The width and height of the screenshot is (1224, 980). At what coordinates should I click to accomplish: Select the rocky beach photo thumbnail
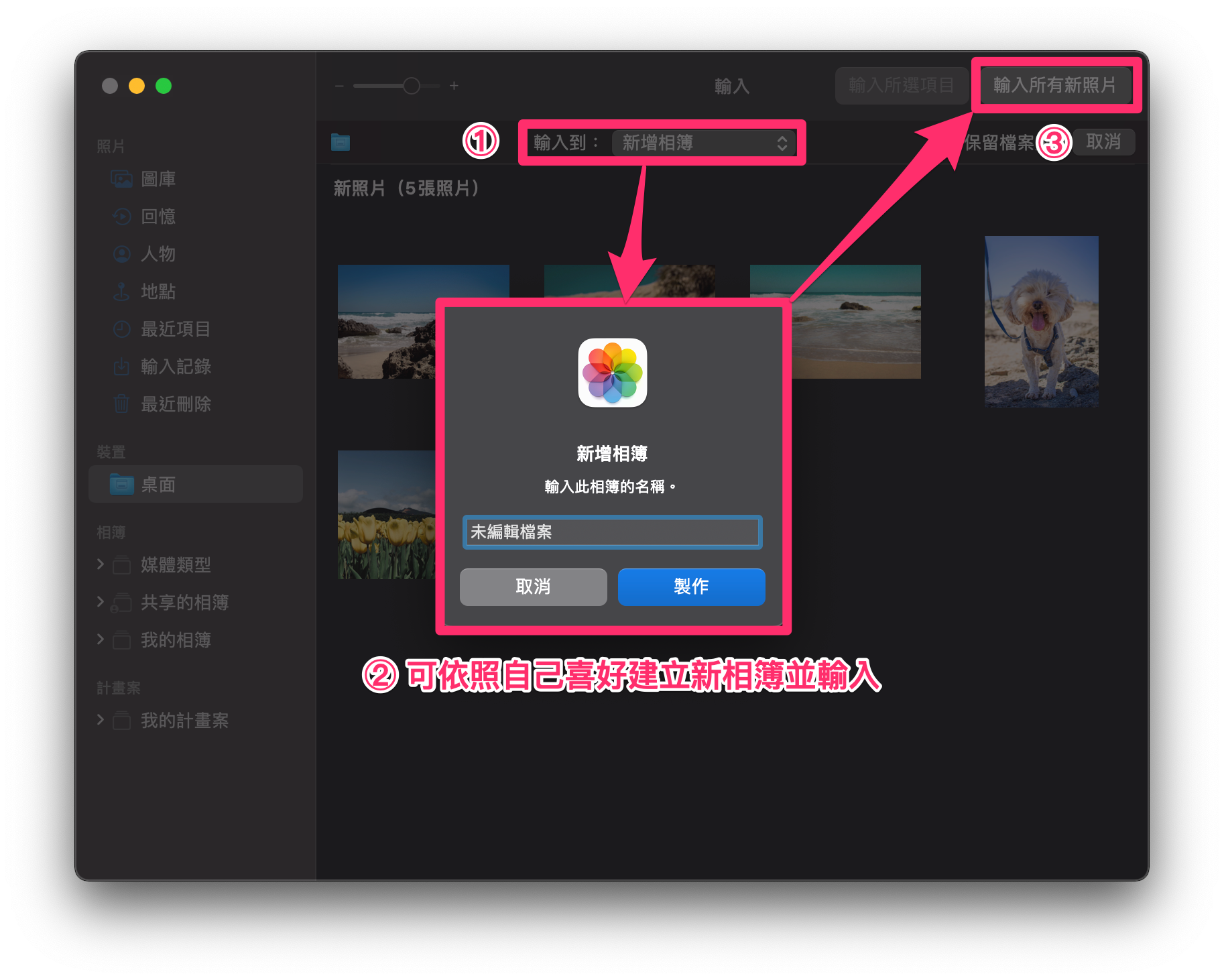[x=387, y=322]
